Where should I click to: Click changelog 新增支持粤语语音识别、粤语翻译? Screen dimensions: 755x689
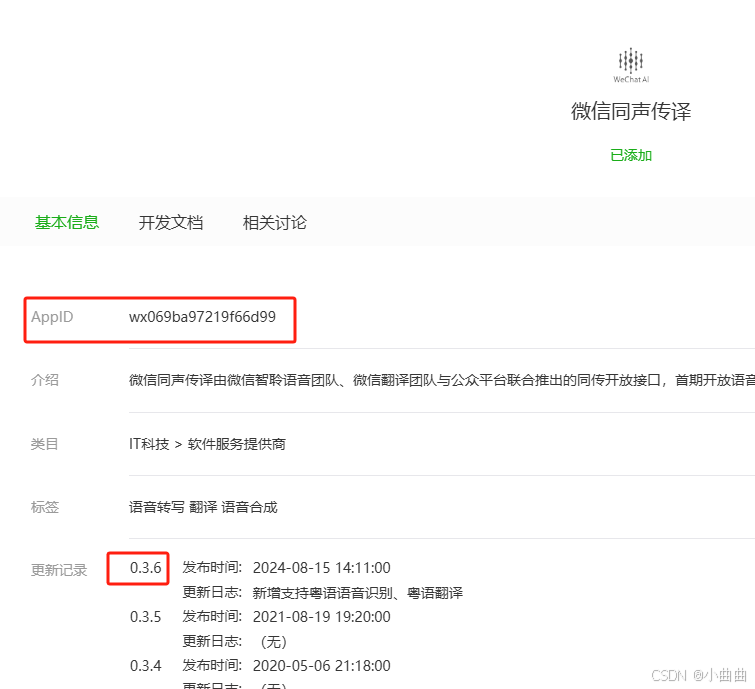(357, 593)
